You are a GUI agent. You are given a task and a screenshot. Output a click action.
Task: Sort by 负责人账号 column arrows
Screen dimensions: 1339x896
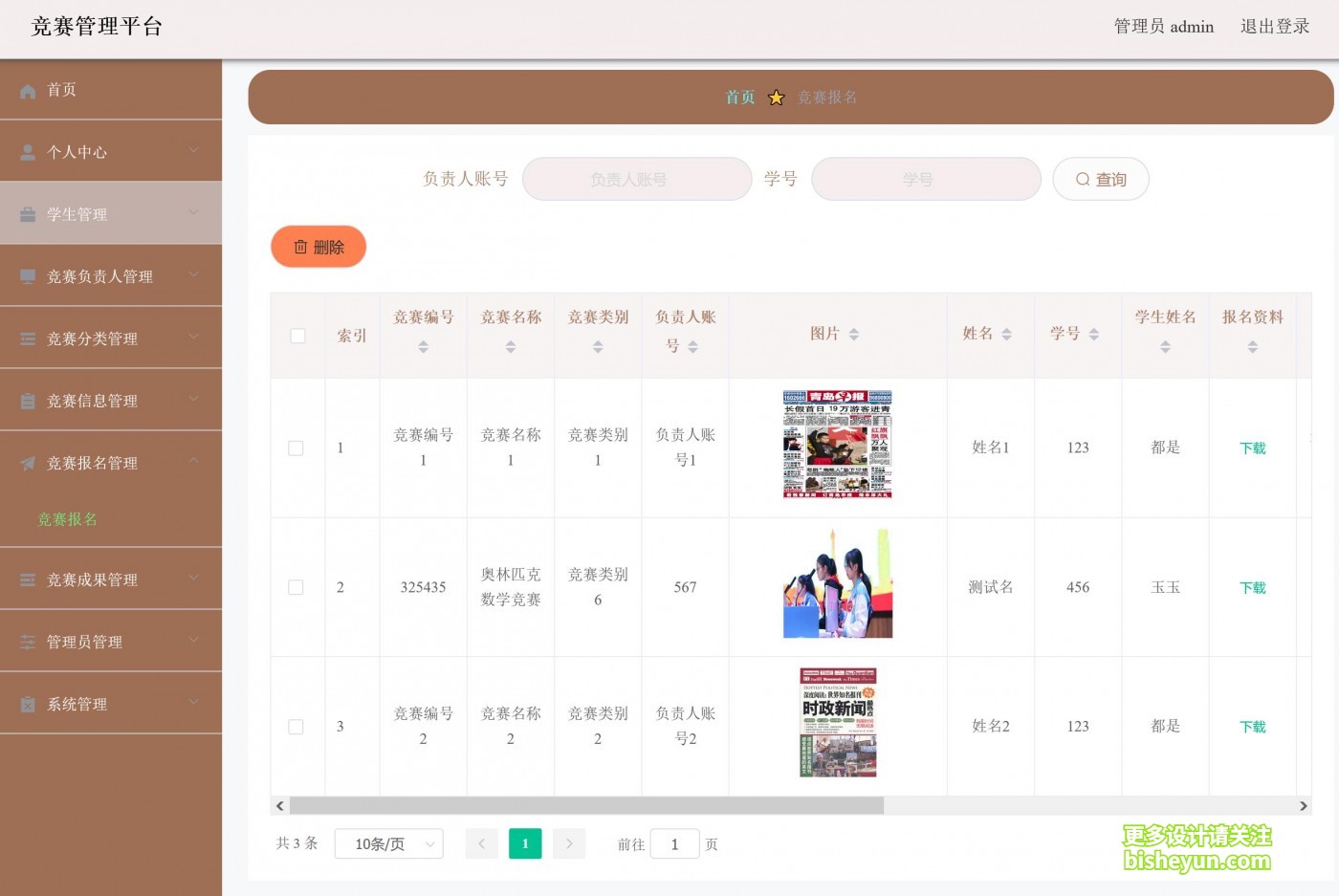692,347
